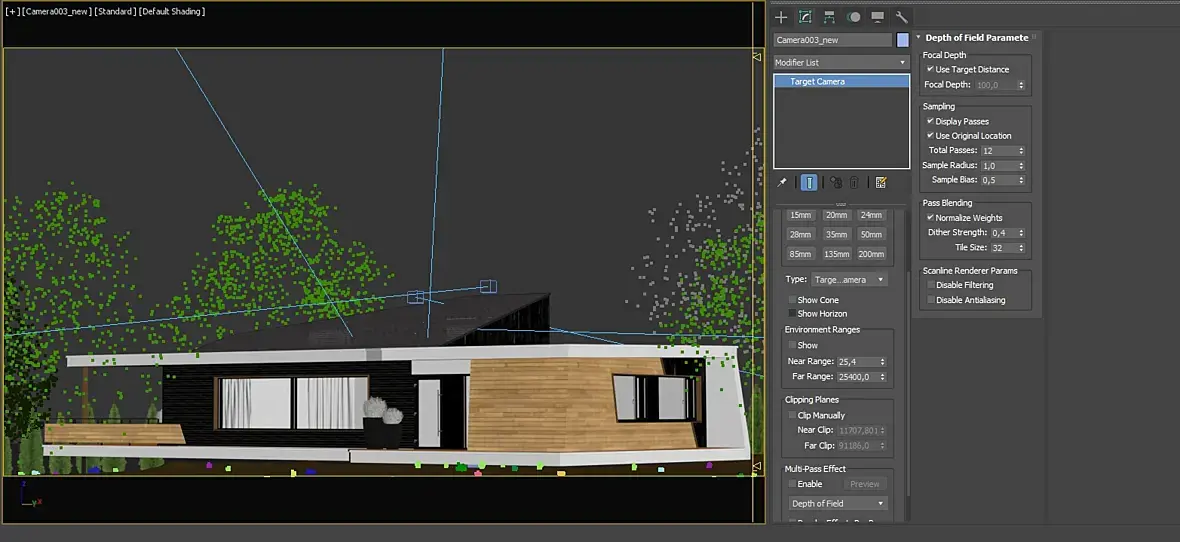Viewport: 1180px width, 542px height.
Task: Toggle Show end result icon
Action: (x=809, y=182)
